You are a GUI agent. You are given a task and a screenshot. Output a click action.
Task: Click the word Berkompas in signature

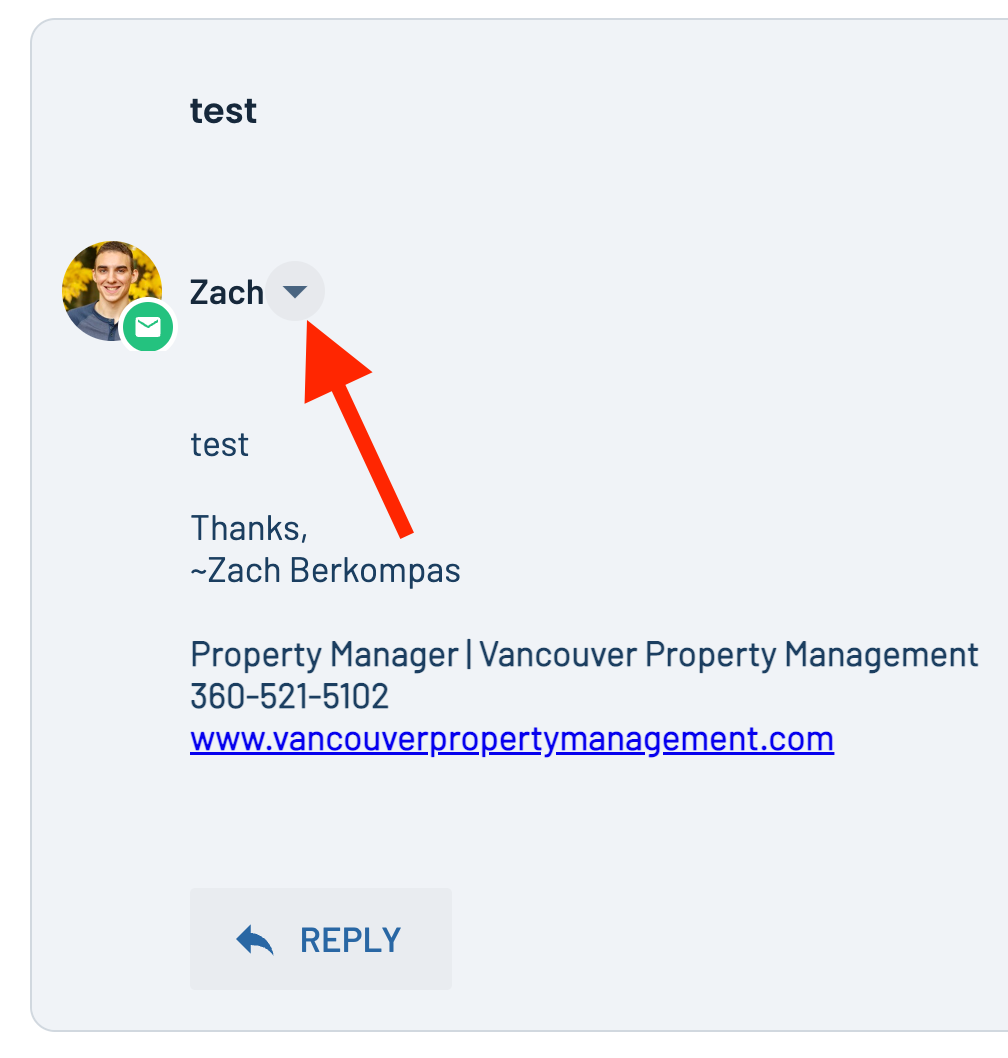[375, 570]
